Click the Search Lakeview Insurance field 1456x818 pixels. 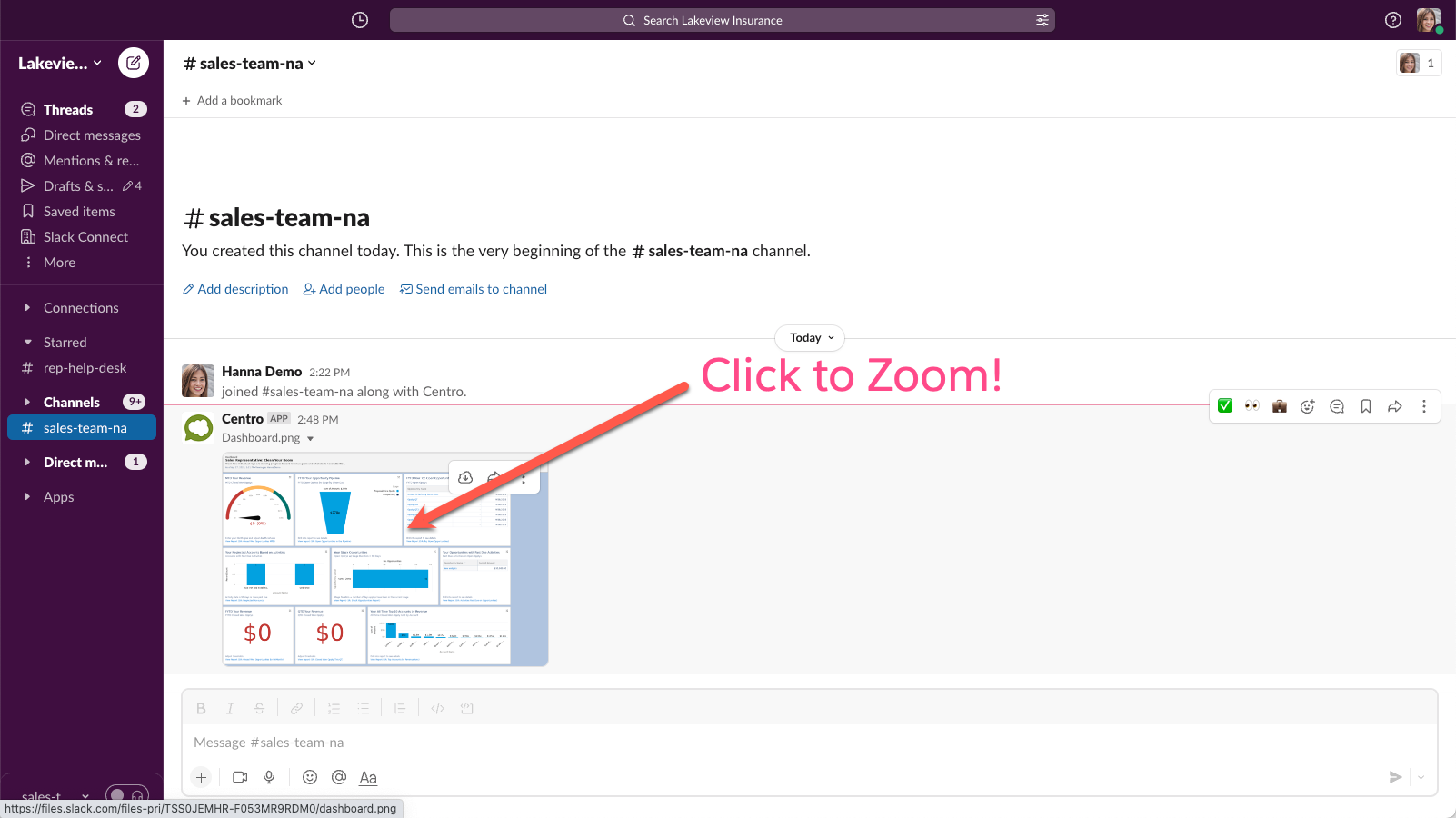(x=723, y=20)
